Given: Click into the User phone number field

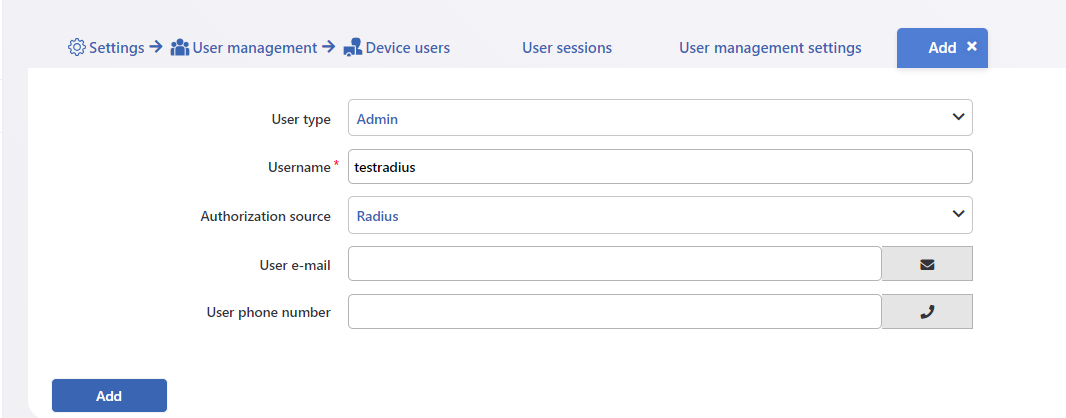Looking at the screenshot, I should [615, 312].
